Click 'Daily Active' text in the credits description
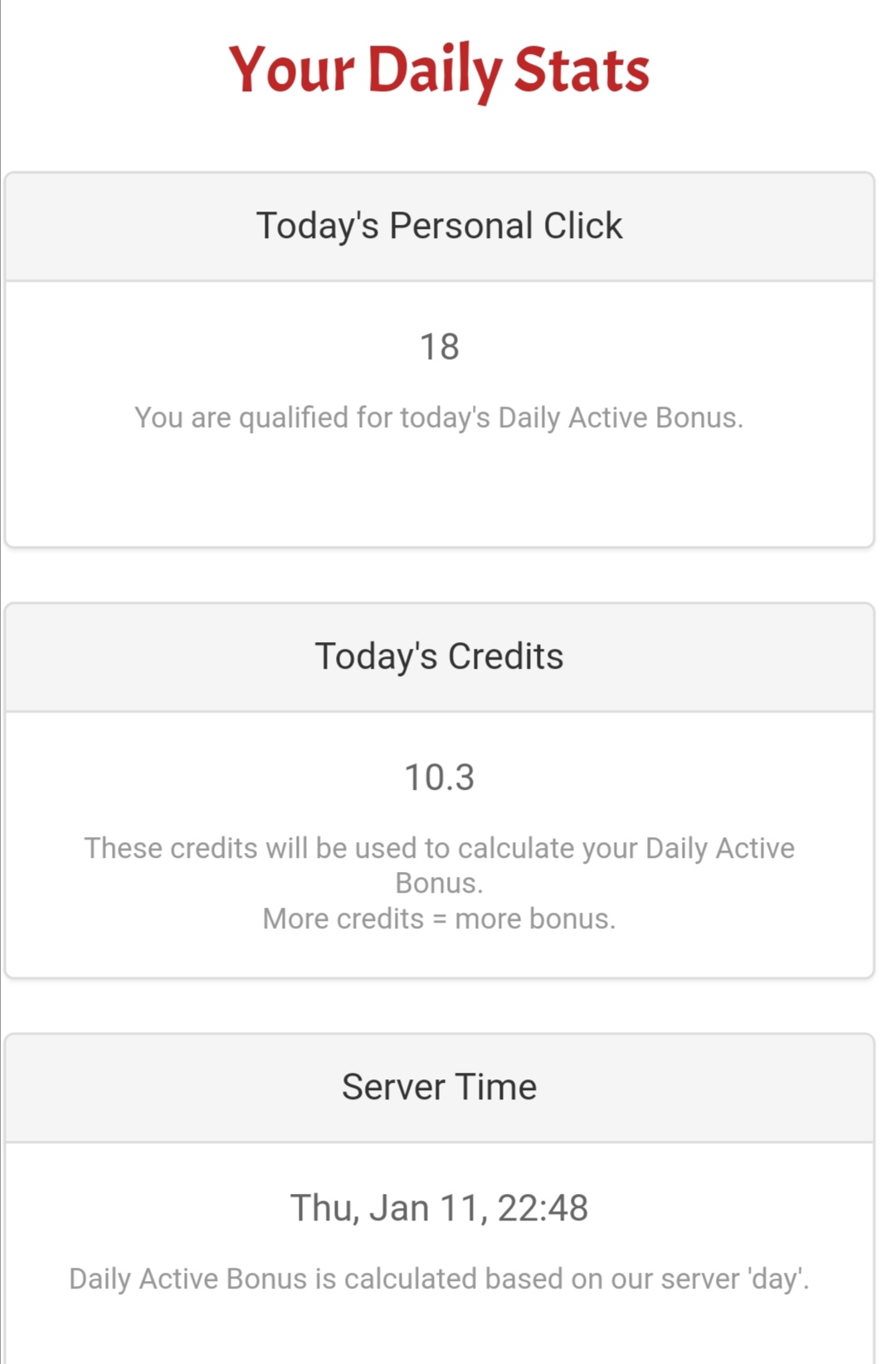The image size is (896, 1364). [x=720, y=848]
